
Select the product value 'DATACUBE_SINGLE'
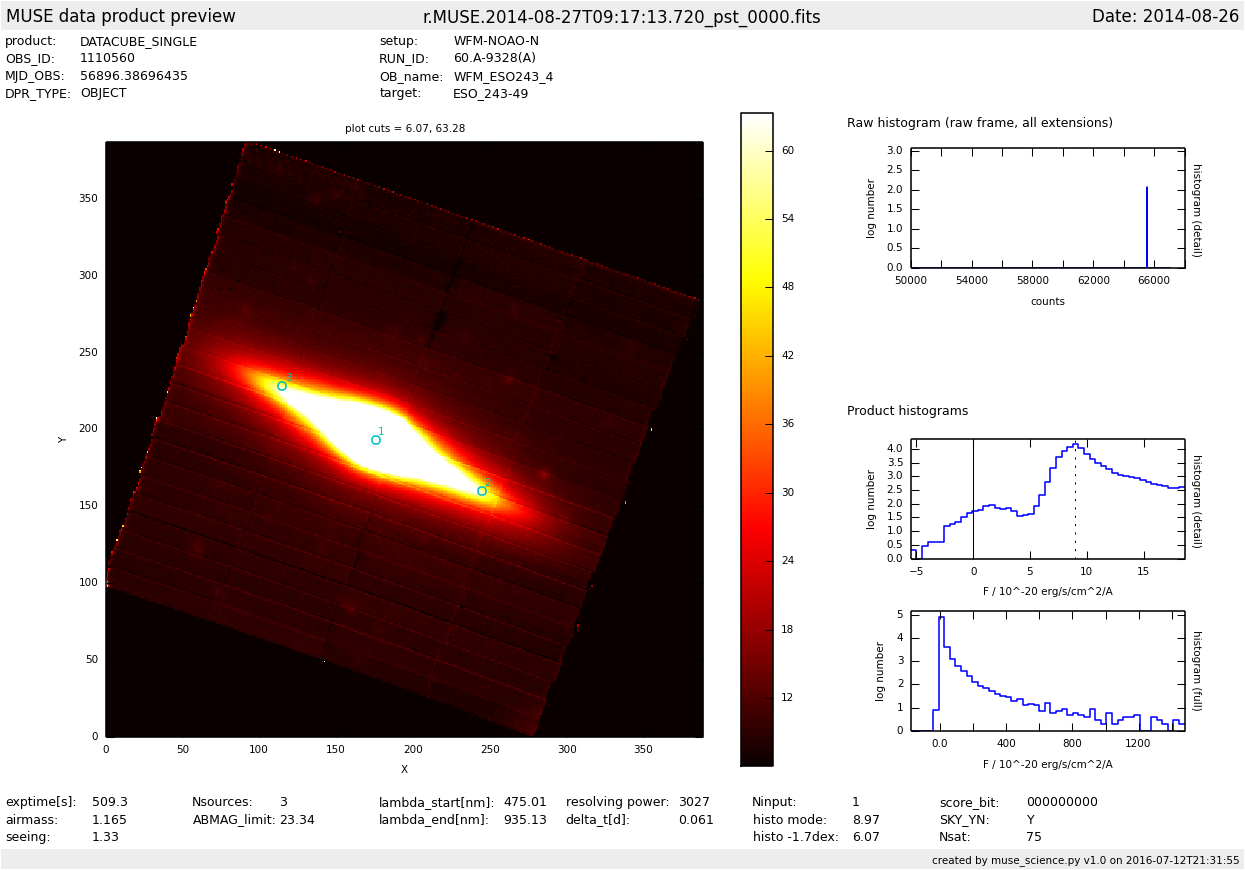(x=138, y=42)
